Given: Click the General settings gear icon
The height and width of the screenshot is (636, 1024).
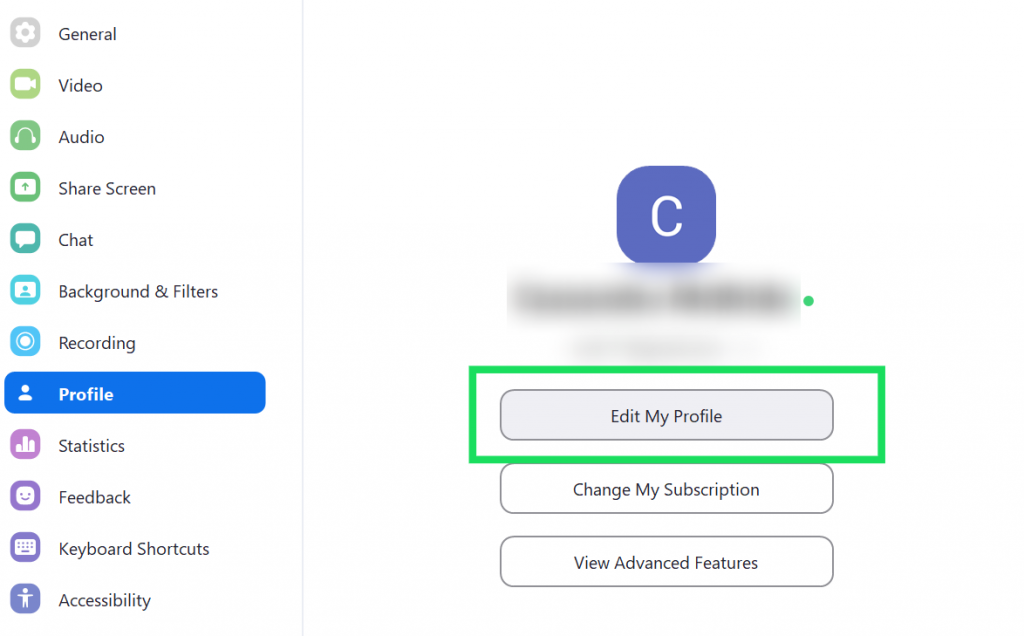Looking at the screenshot, I should tap(24, 33).
